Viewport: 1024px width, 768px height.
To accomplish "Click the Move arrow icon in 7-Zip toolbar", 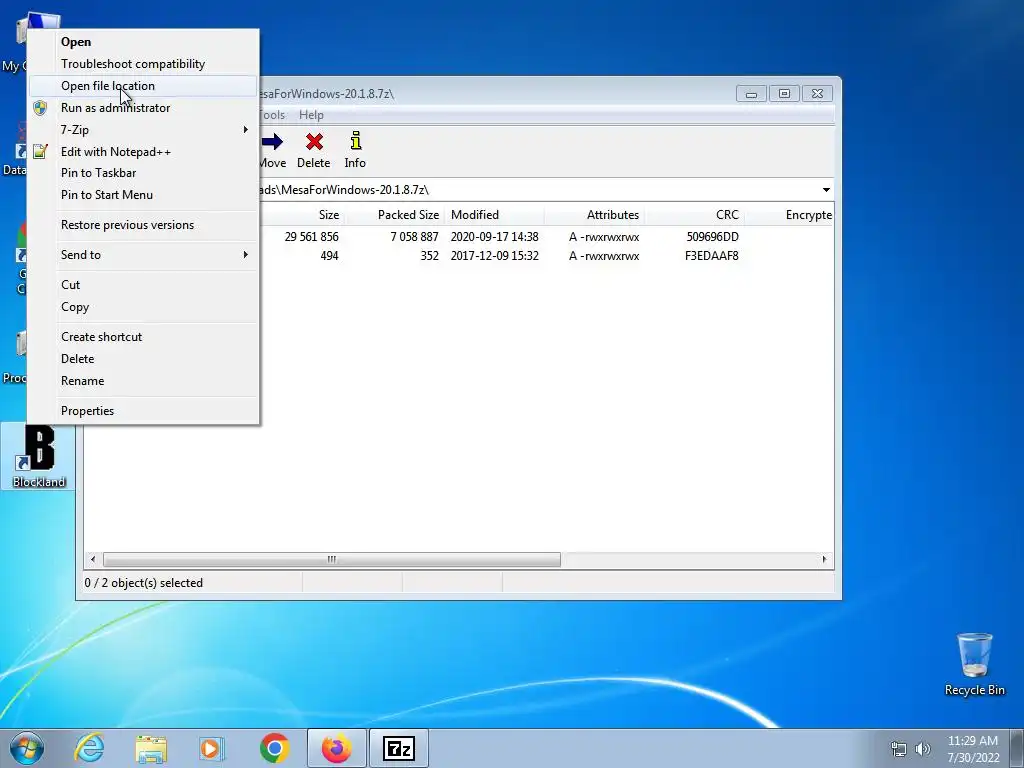I will pyautogui.click(x=272, y=142).
